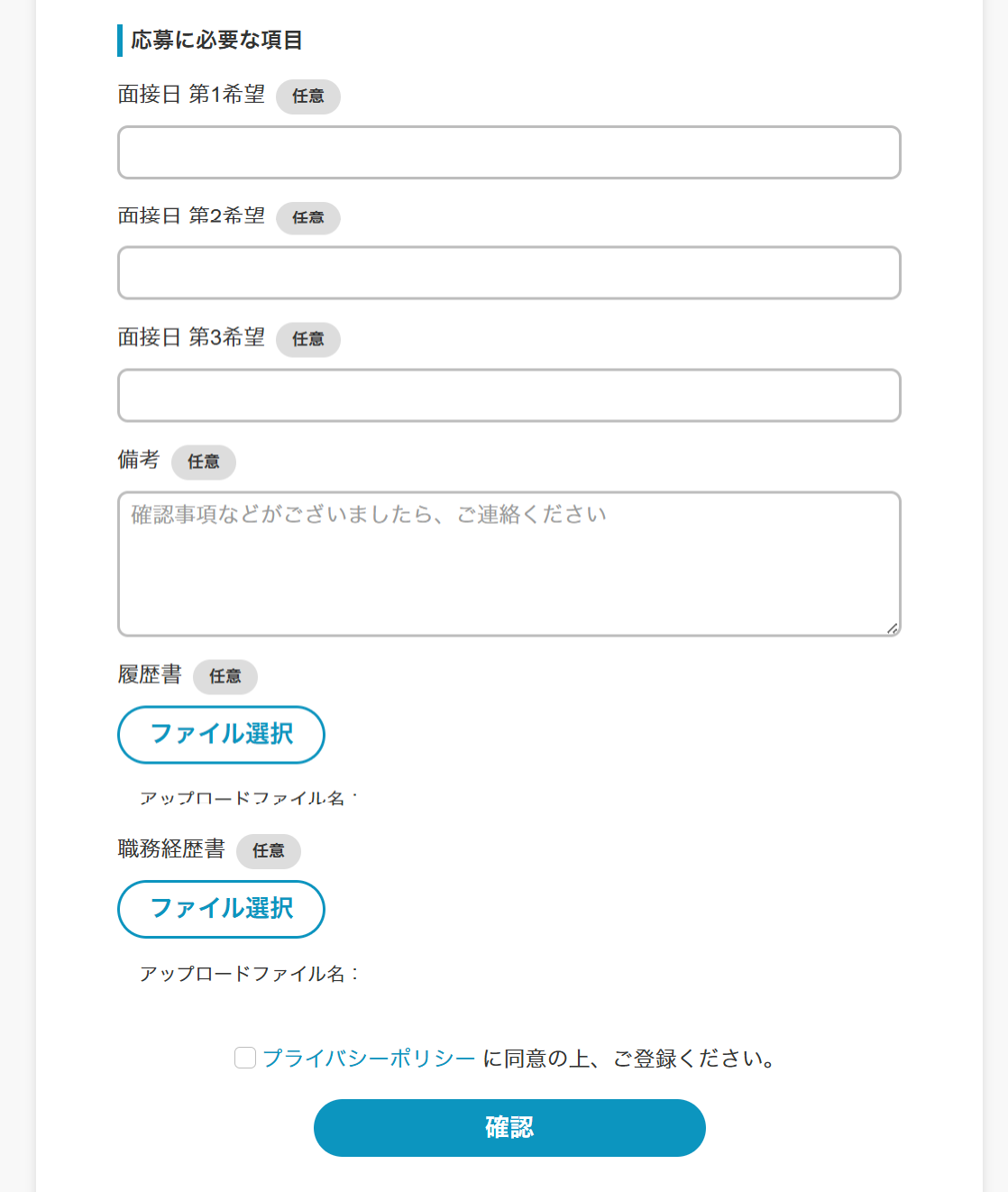Click the 任意 badge next to 履歴書
Image resolution: width=1008 pixels, height=1192 pixels.
(x=225, y=677)
